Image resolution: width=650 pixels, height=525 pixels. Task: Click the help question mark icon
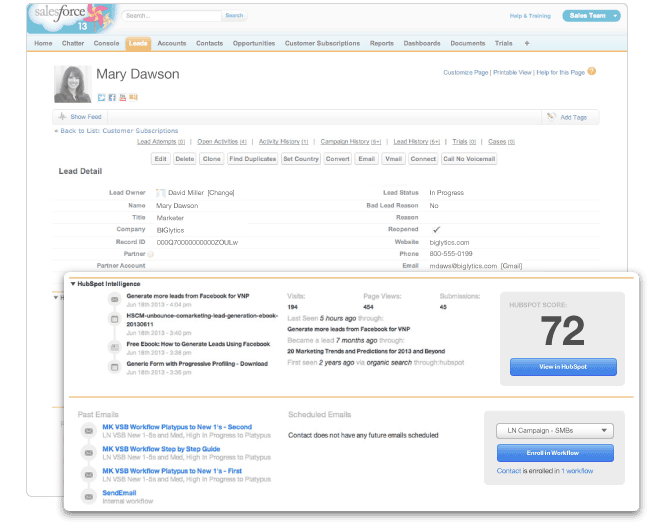[592, 71]
